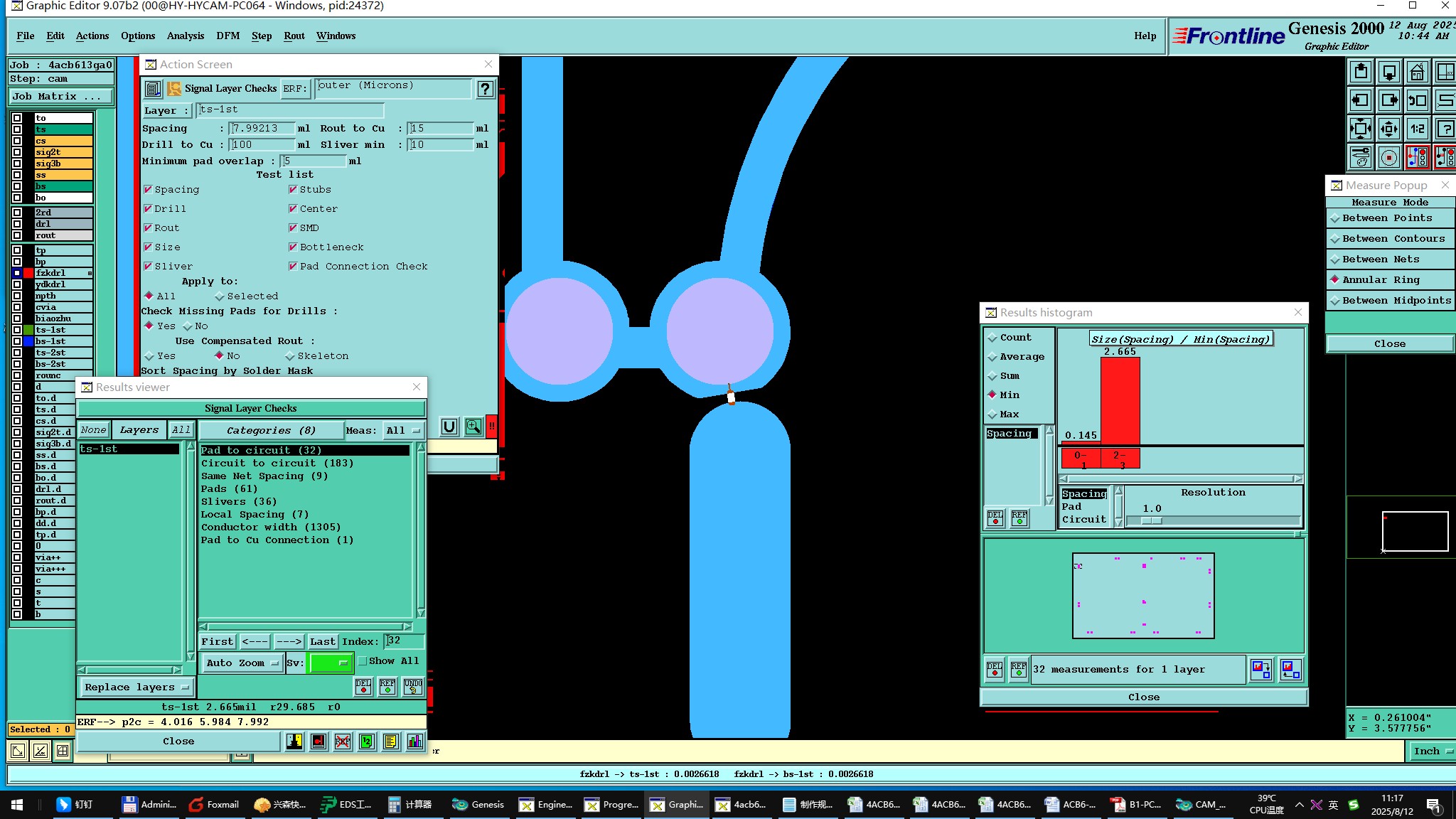Click UNDO icon in Results viewer
1456x819 pixels.
click(412, 686)
